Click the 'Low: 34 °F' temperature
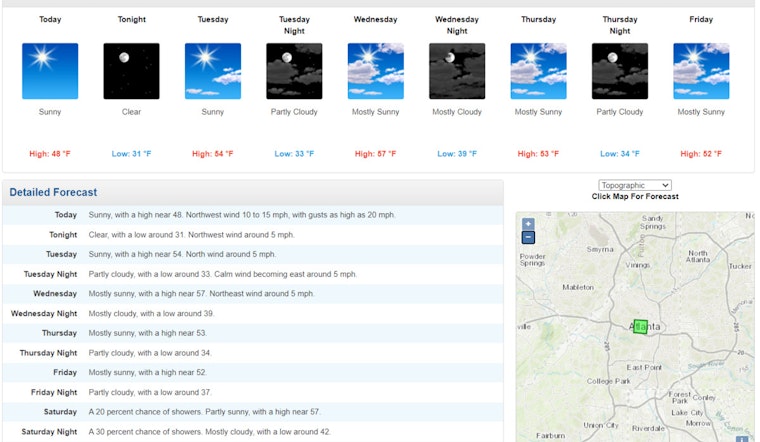Screen dimensions: 760x442 click(620, 154)
